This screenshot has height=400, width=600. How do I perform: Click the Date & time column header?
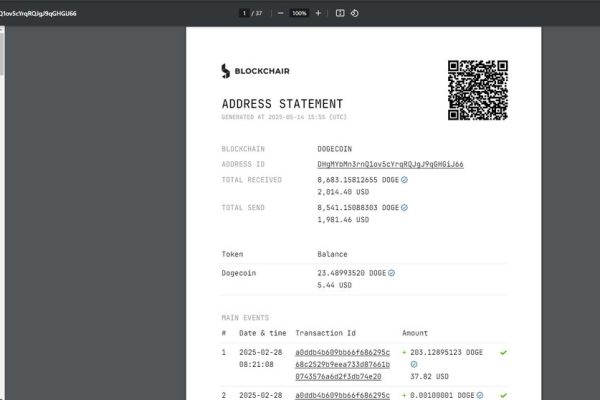tap(262, 333)
